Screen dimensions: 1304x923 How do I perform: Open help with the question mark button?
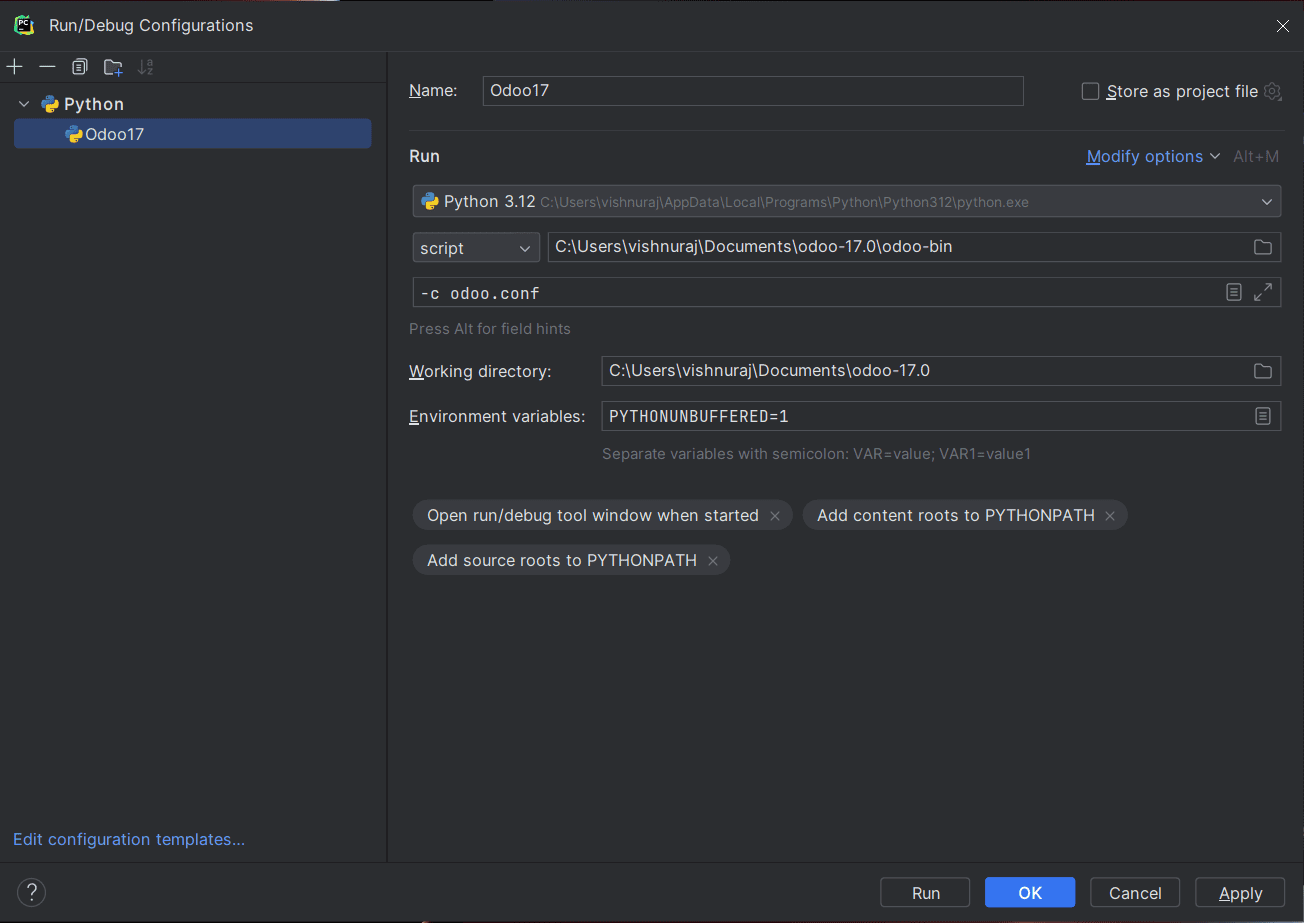32,892
